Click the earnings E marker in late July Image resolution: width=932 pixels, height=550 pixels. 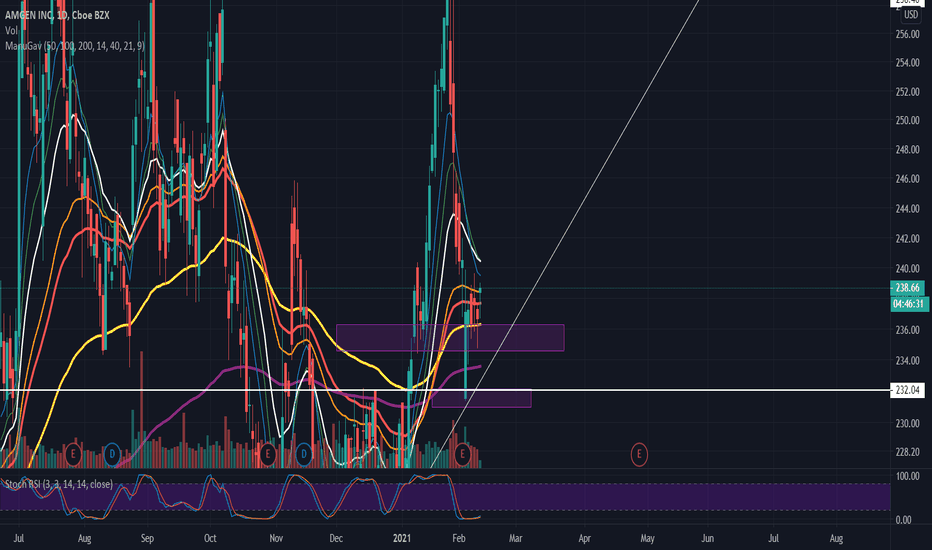[x=73, y=455]
